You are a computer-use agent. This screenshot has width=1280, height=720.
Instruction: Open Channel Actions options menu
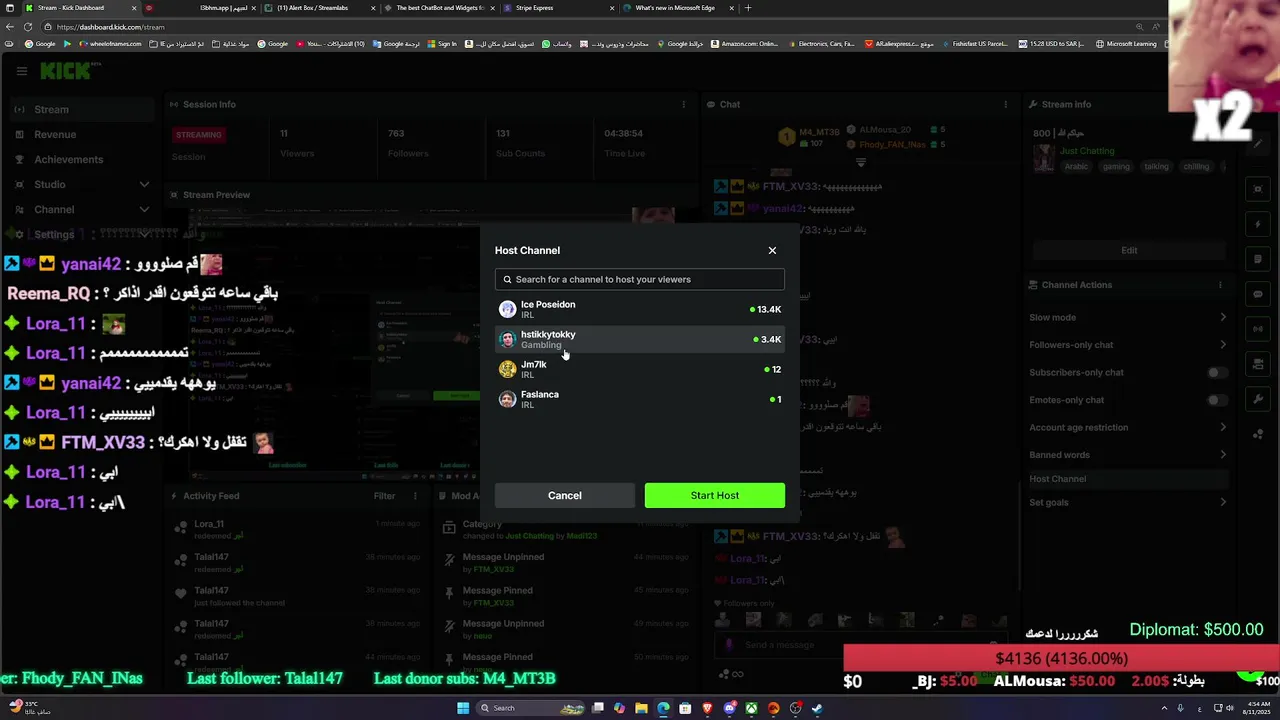(1220, 285)
